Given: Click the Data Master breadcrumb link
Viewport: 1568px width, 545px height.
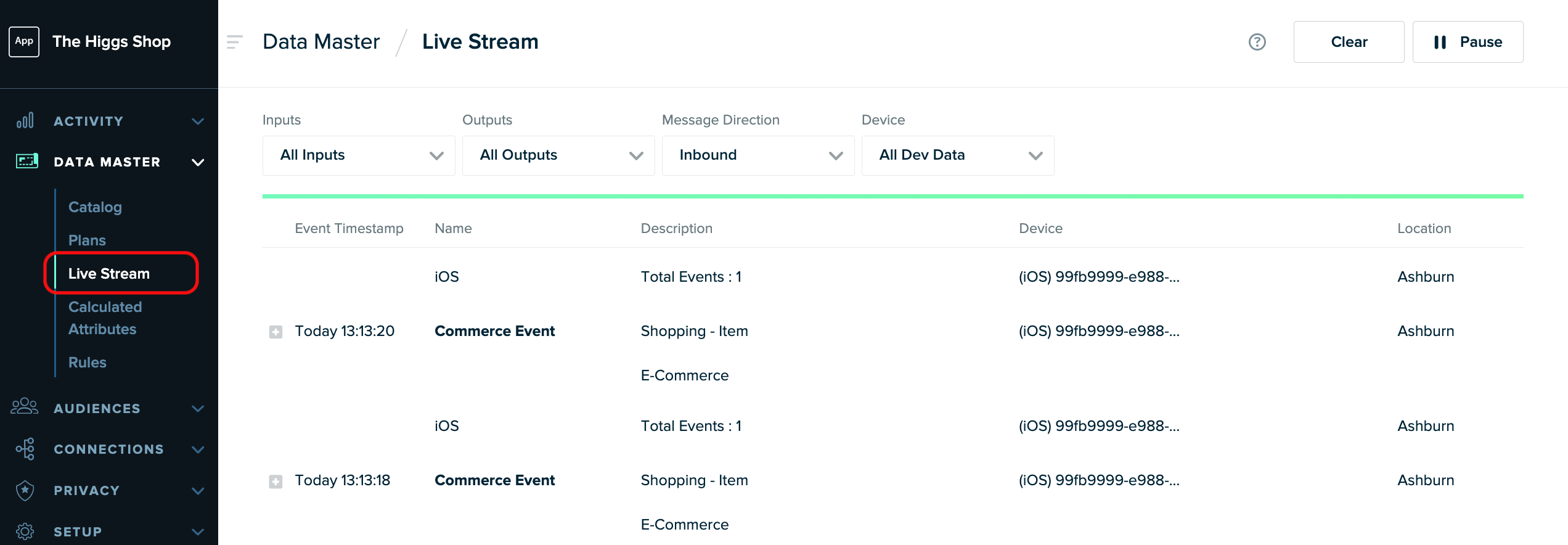Looking at the screenshot, I should 321,42.
